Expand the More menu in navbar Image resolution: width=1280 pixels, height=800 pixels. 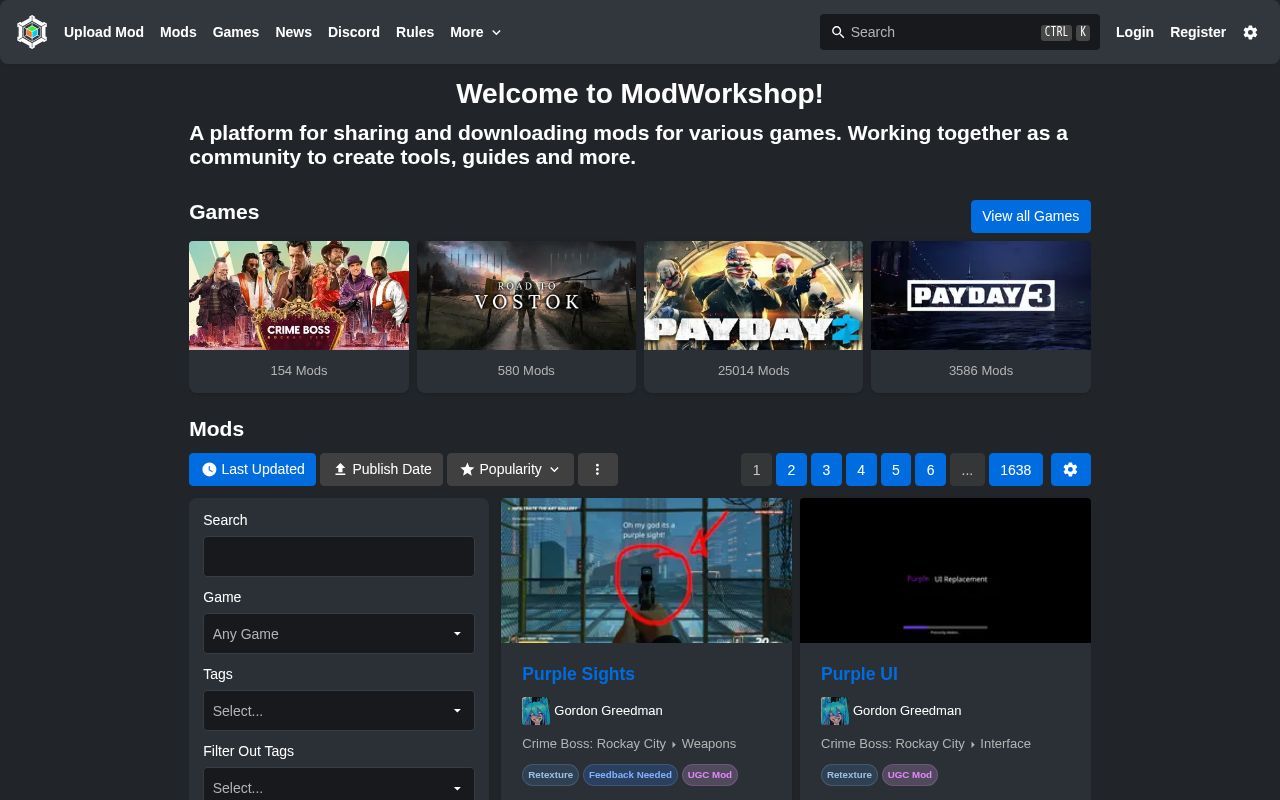(475, 32)
